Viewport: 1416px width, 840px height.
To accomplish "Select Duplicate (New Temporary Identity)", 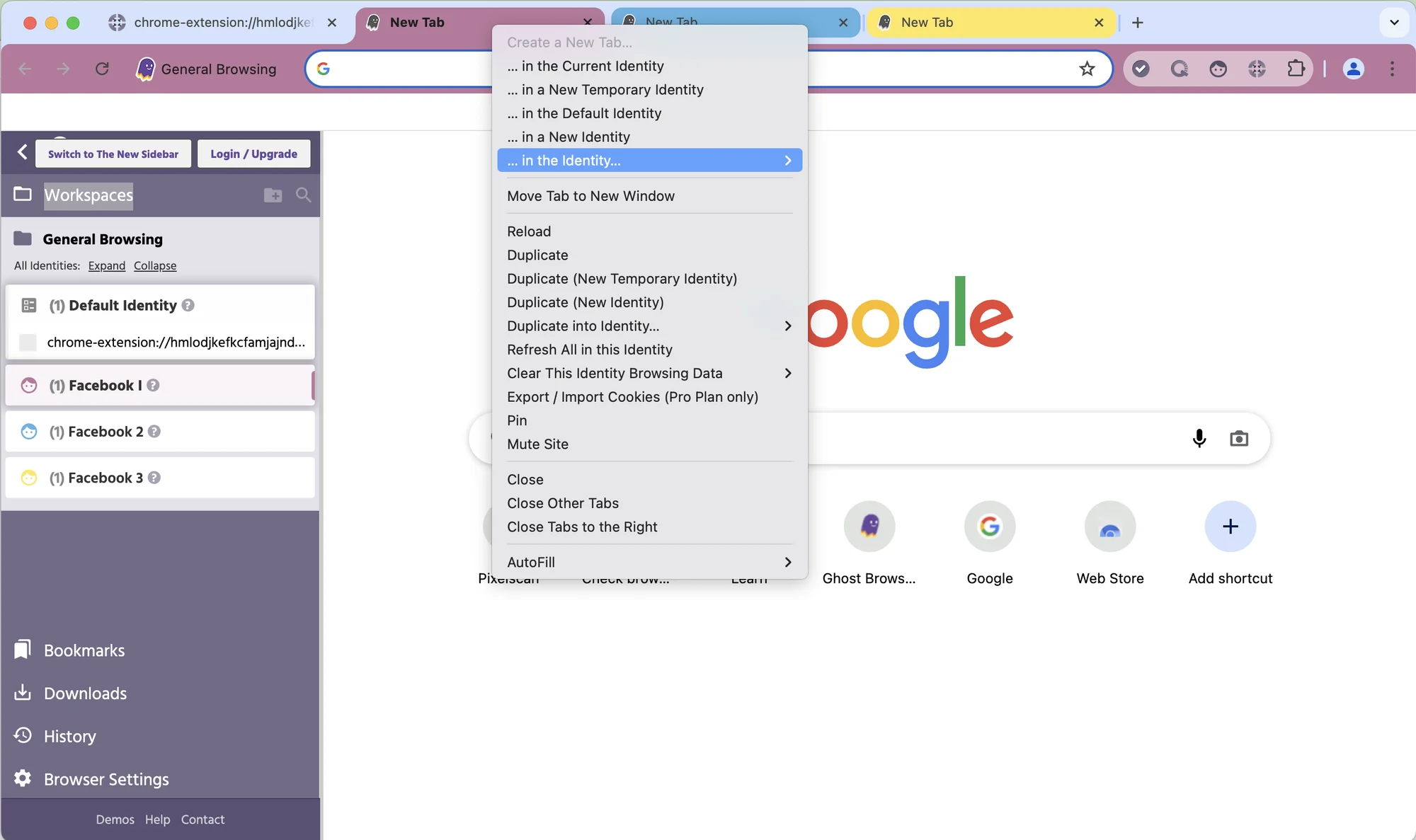I will (649, 279).
